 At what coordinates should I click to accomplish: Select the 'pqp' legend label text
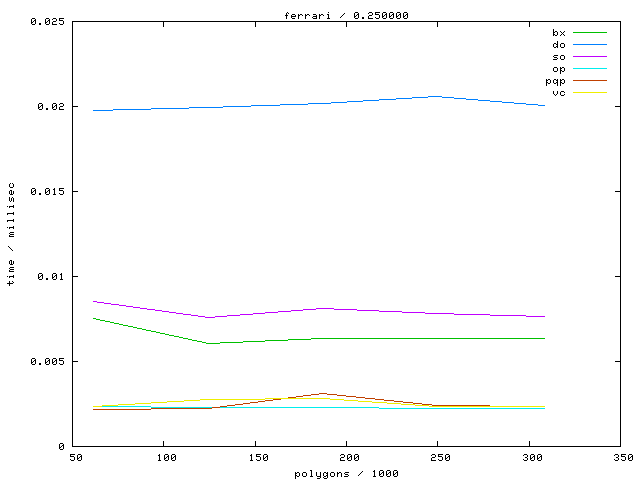click(x=555, y=81)
